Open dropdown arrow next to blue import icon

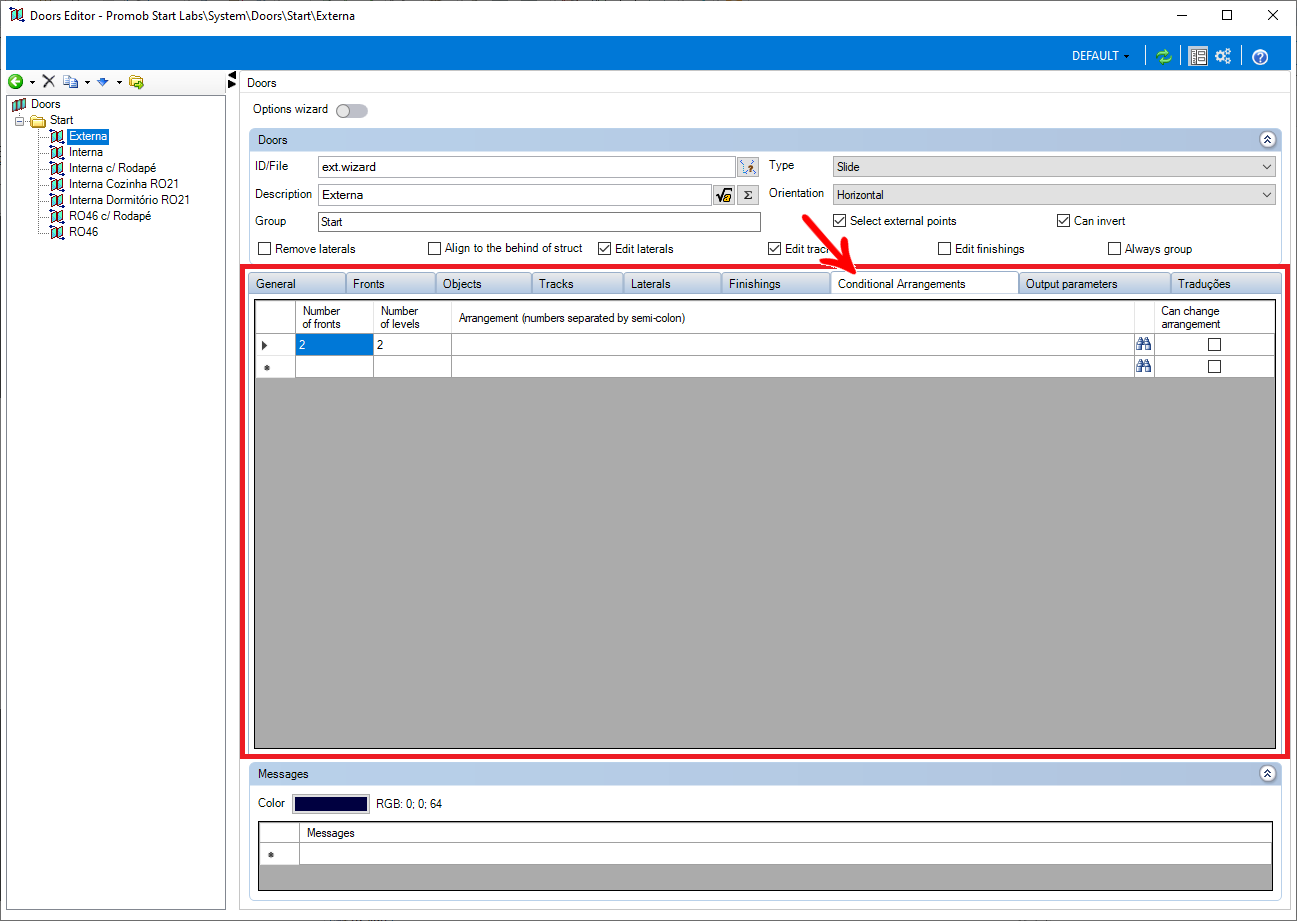[119, 83]
